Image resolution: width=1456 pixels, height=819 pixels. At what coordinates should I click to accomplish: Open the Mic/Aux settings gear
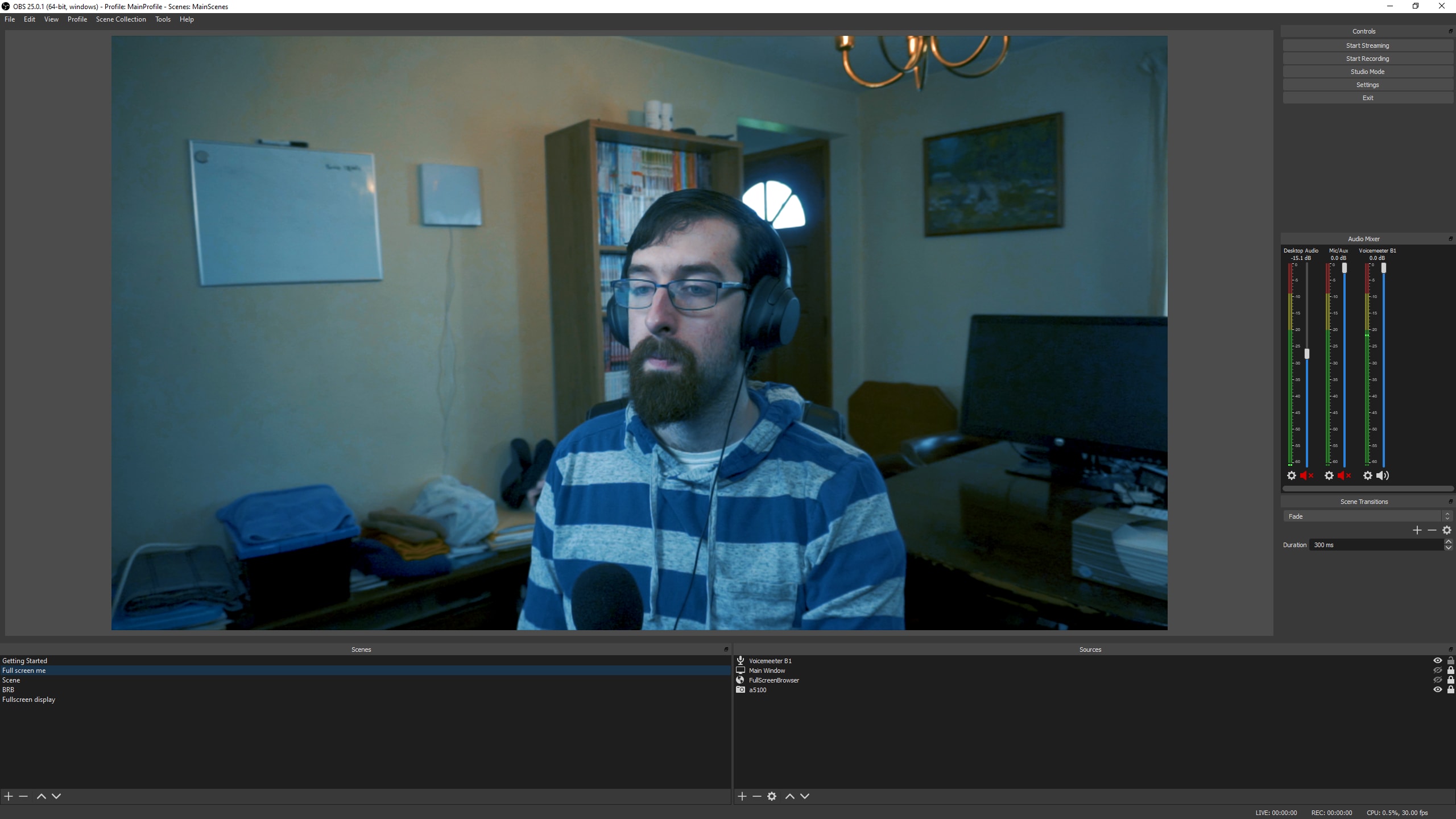1328,475
